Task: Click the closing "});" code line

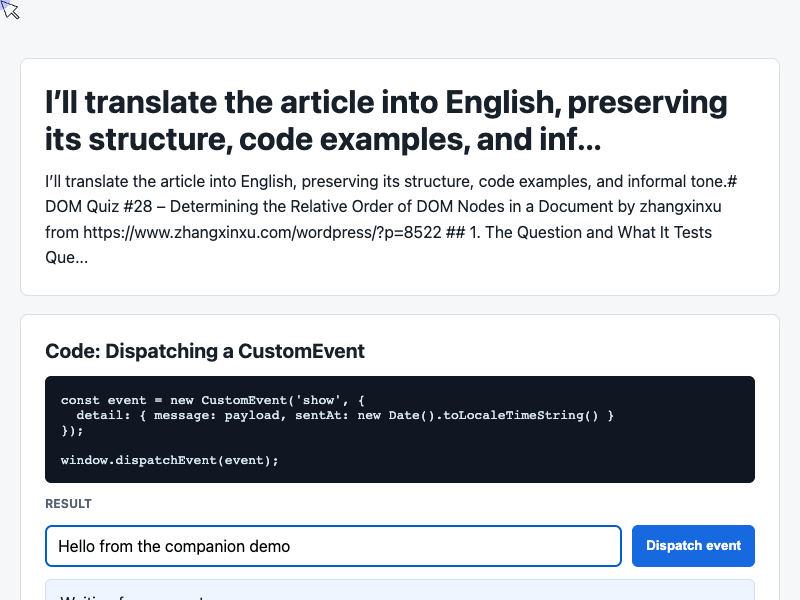Action: point(72,430)
